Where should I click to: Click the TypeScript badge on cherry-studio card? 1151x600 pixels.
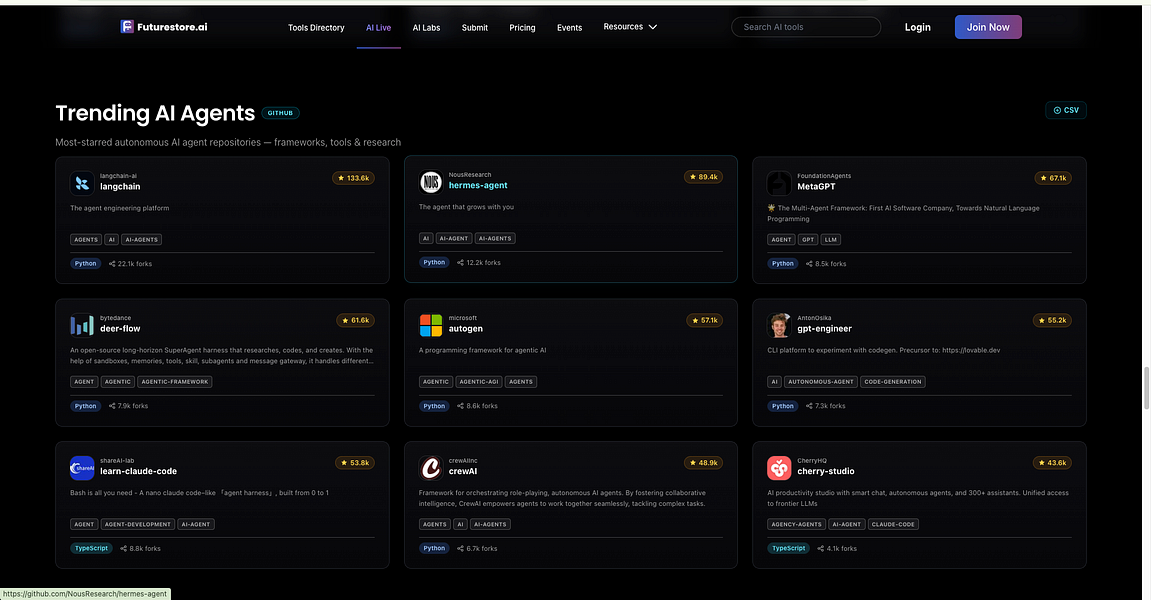click(788, 549)
